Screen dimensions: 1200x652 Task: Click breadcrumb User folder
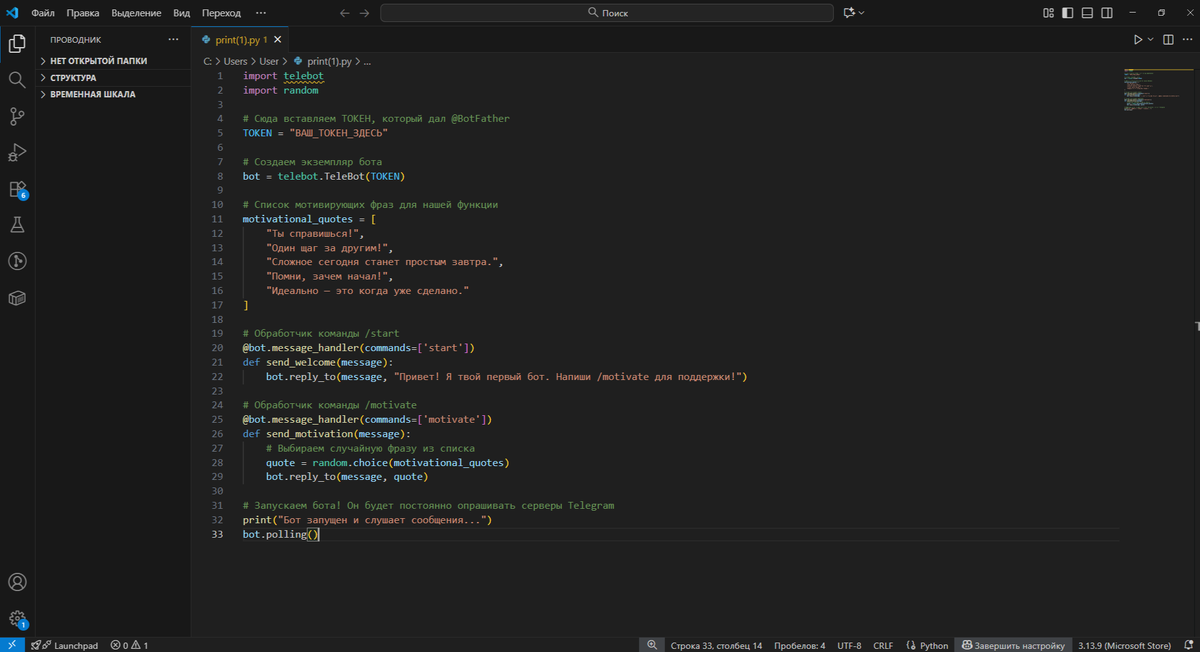269,61
